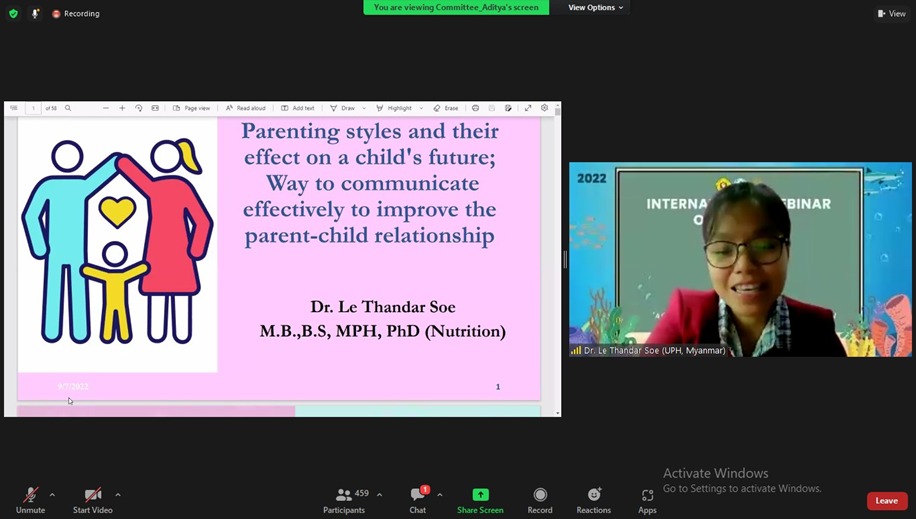
Task: Switch layout using the View button
Action: coord(891,14)
